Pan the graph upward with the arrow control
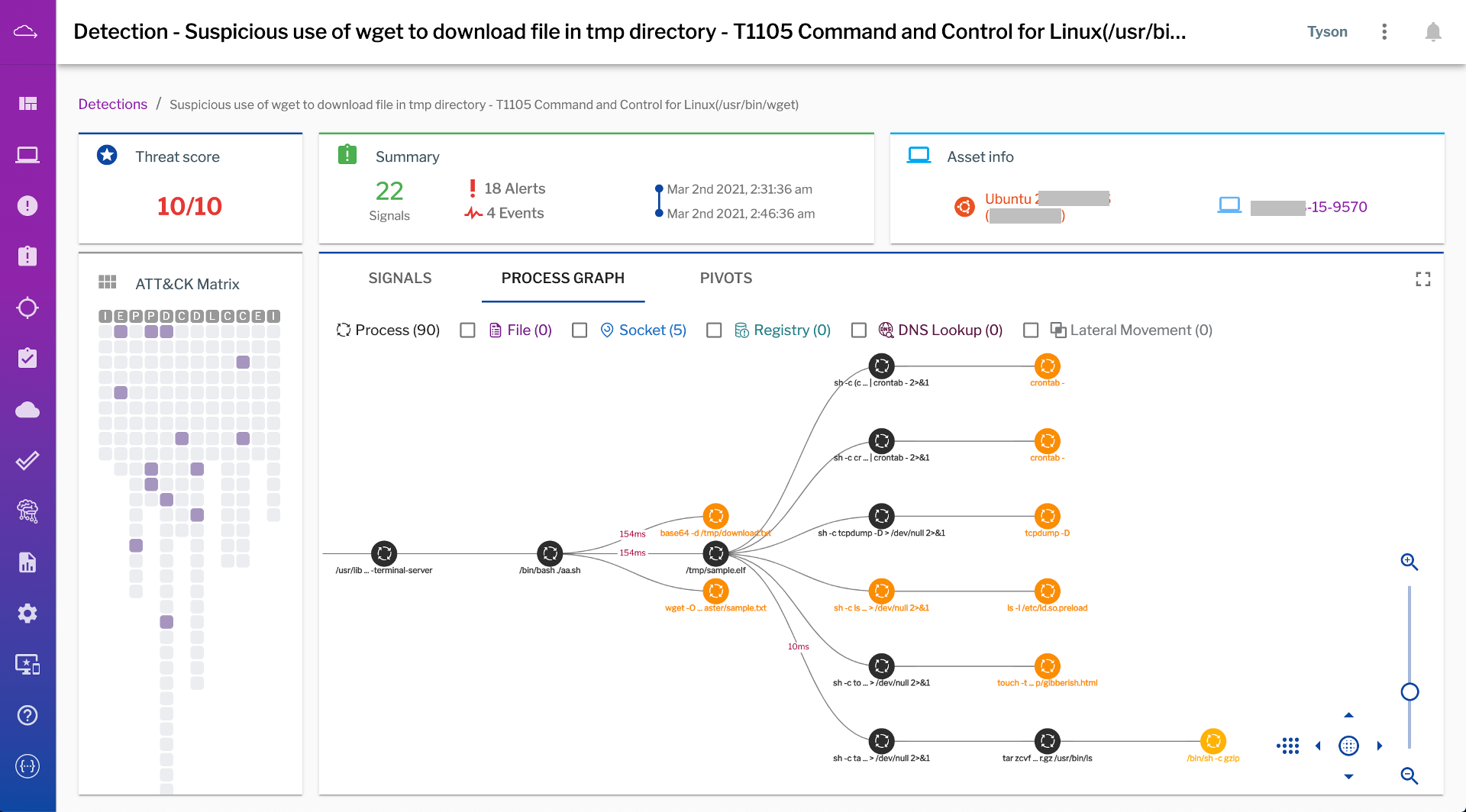 click(1349, 715)
